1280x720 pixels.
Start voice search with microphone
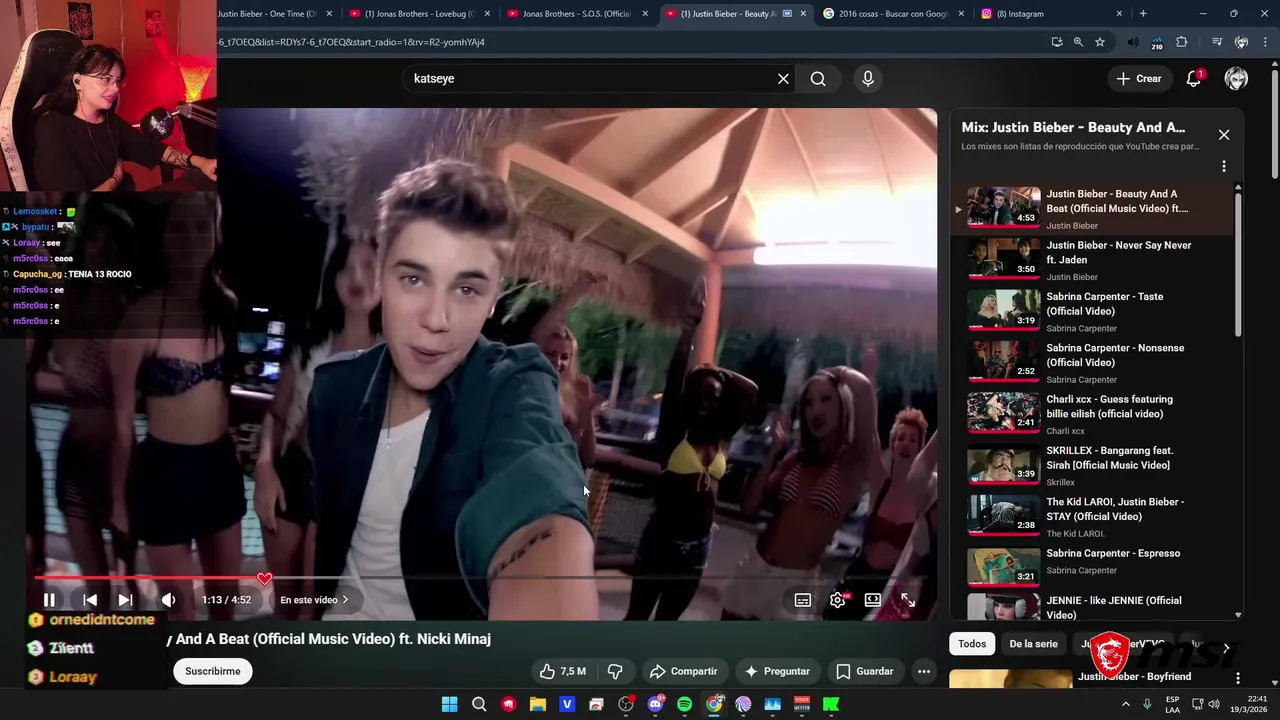pyautogui.click(x=867, y=78)
